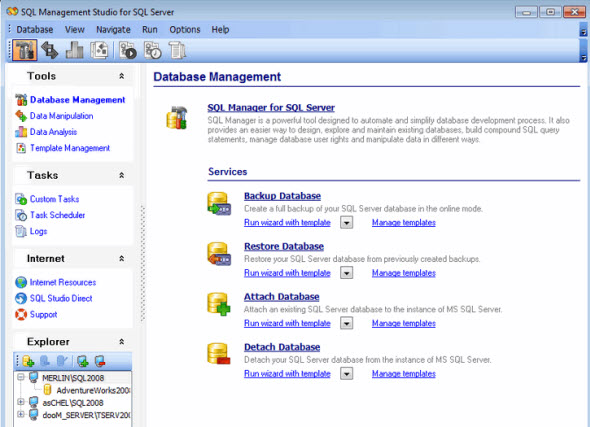590x427 pixels.
Task: Run wizard with template for Backup Database
Action: [x=287, y=223]
